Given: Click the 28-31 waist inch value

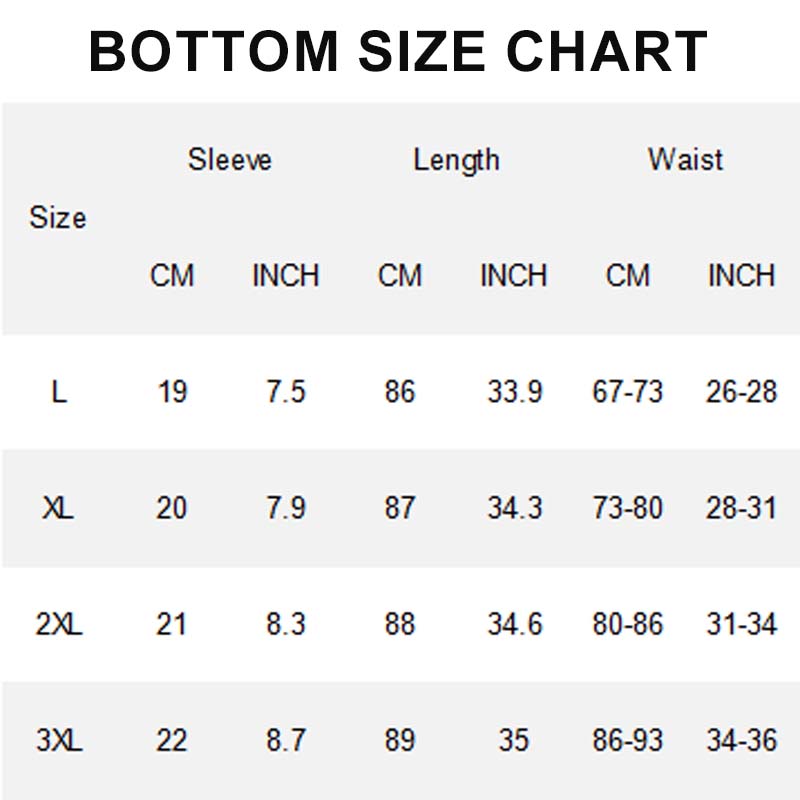Looking at the screenshot, I should coord(741,508).
